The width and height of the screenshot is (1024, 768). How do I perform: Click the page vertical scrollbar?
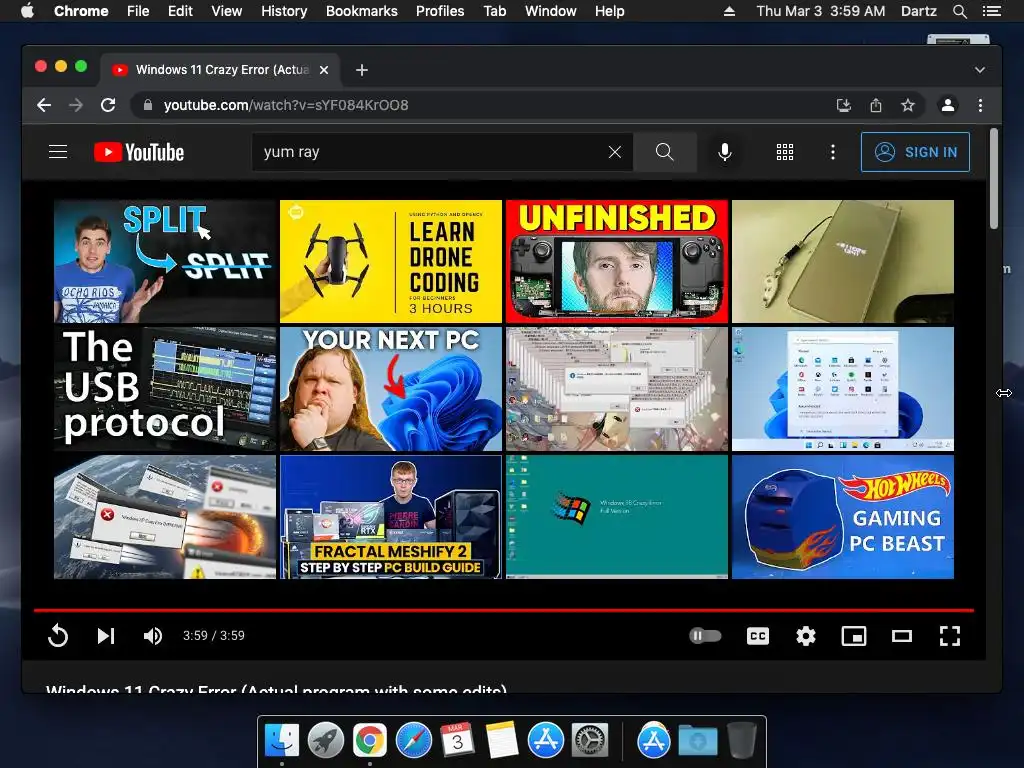click(993, 178)
